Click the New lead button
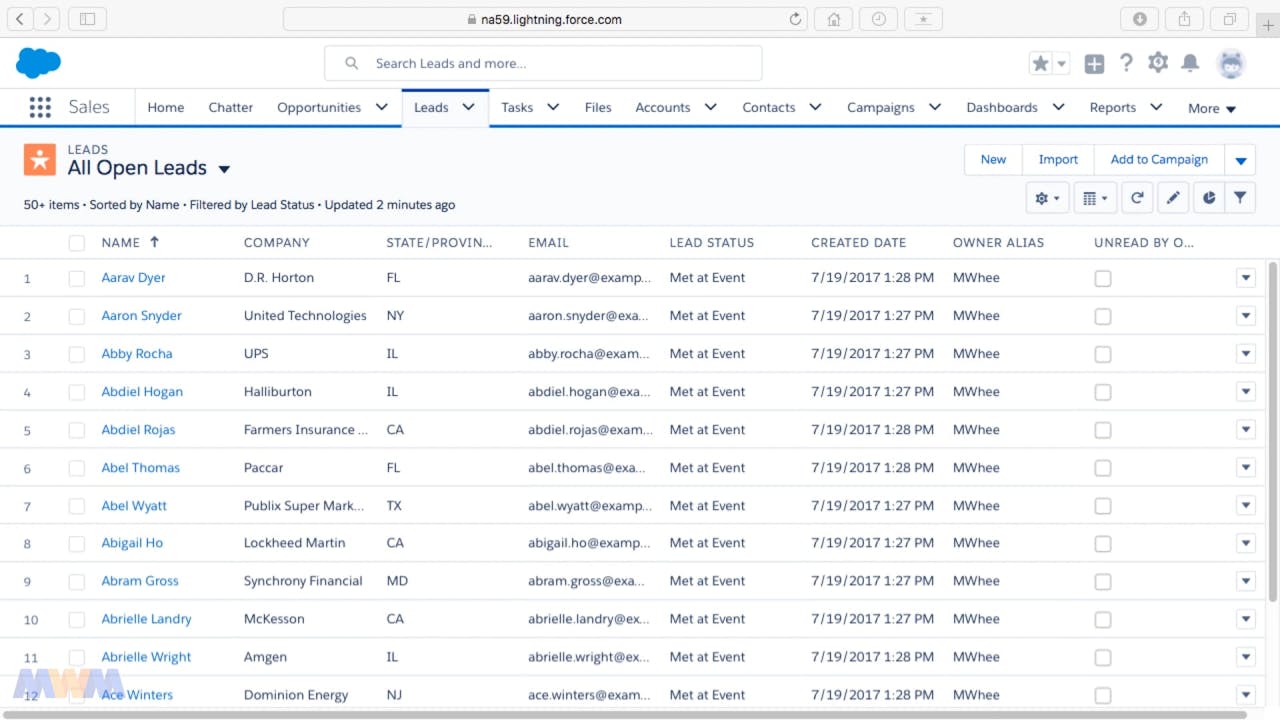This screenshot has width=1280, height=720. click(x=993, y=160)
